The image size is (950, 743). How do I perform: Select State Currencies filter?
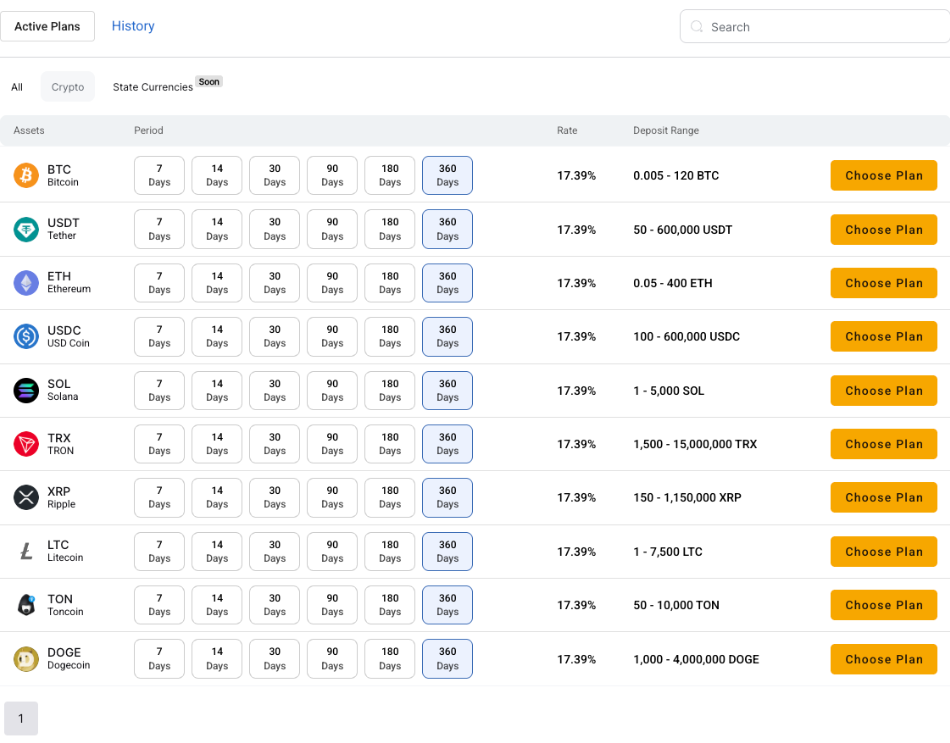point(153,87)
